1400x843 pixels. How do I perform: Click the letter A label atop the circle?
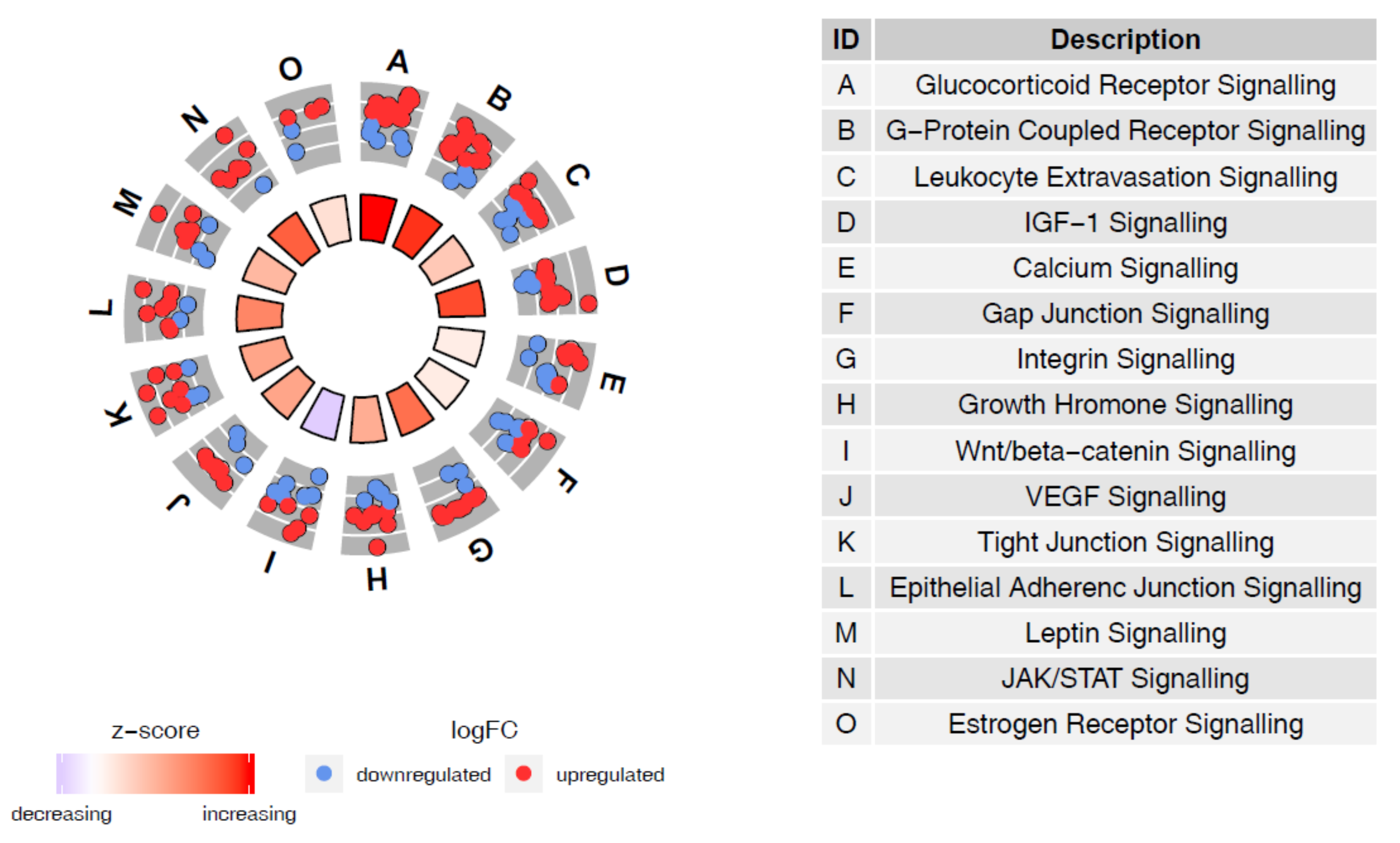click(x=398, y=61)
